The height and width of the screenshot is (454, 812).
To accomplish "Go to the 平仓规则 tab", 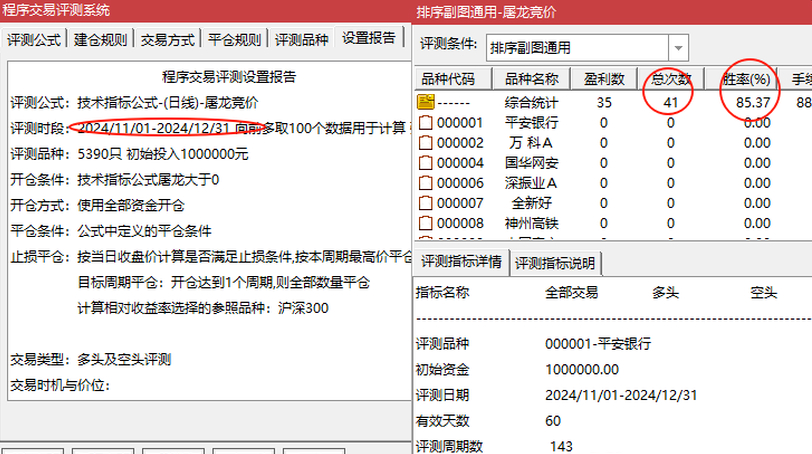I will [x=235, y=40].
